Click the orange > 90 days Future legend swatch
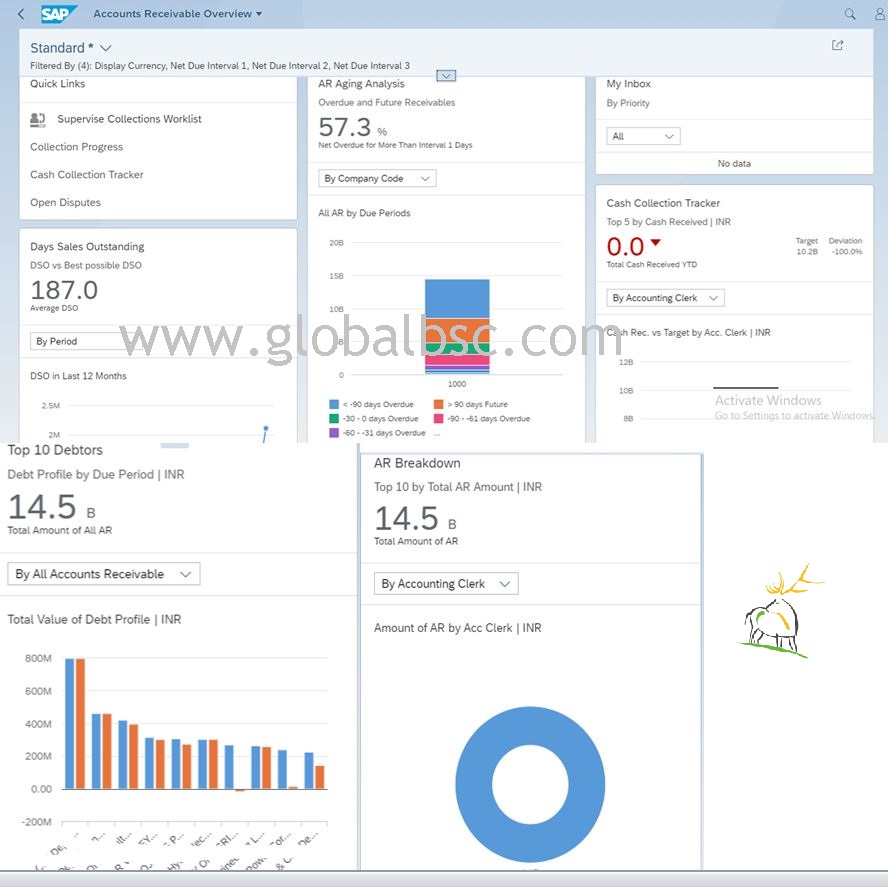The height and width of the screenshot is (887, 888). [x=439, y=405]
